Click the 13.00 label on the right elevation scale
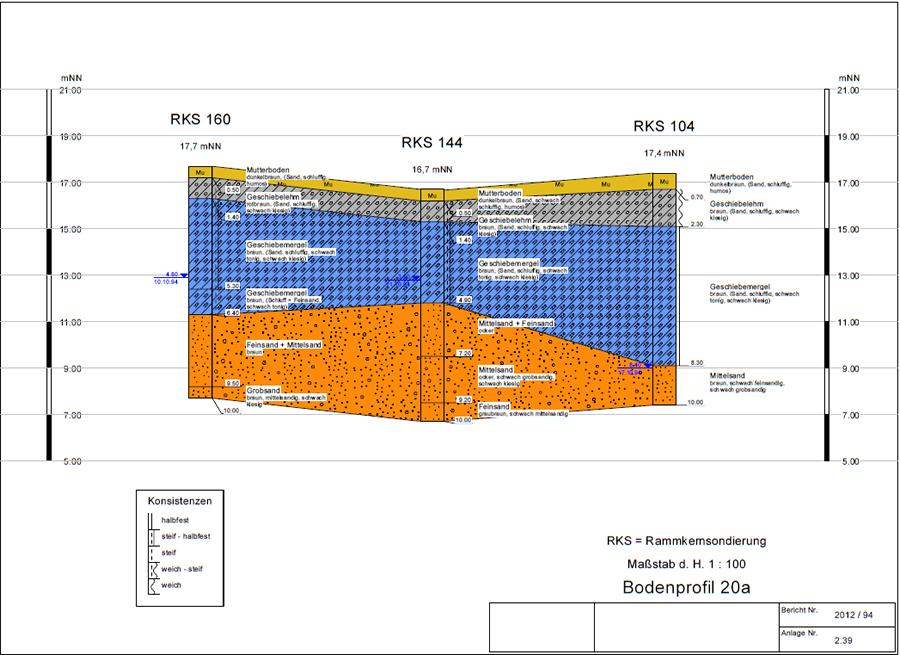Screen dimensions: 900x655 coord(848,276)
